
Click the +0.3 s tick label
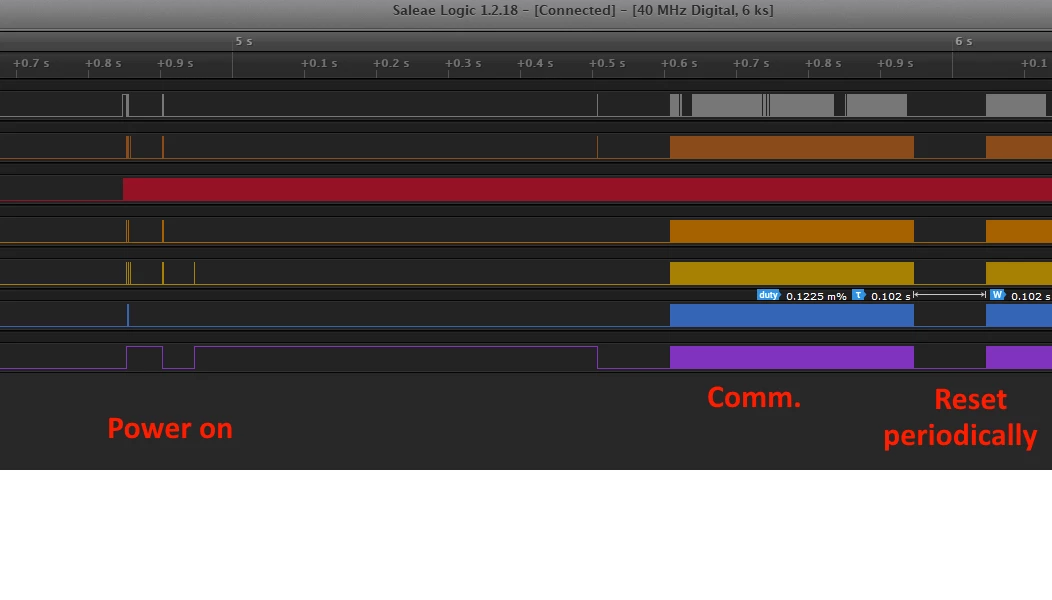[463, 63]
